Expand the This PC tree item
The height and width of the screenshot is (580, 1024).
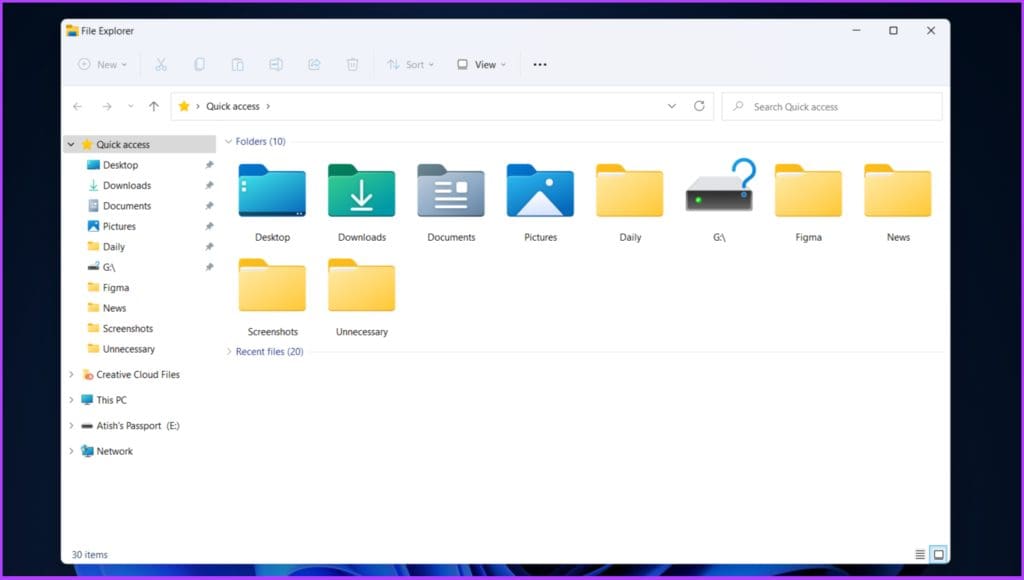tap(70, 400)
